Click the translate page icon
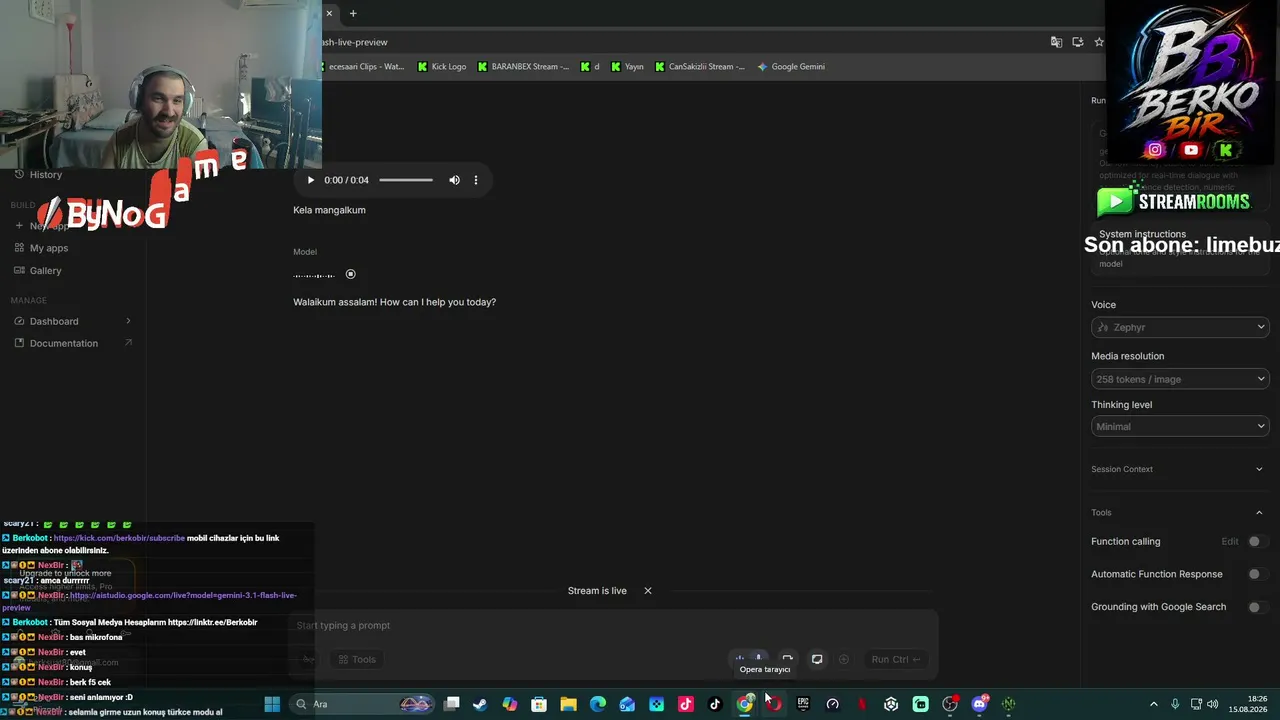Viewport: 1280px width, 720px height. (1056, 42)
